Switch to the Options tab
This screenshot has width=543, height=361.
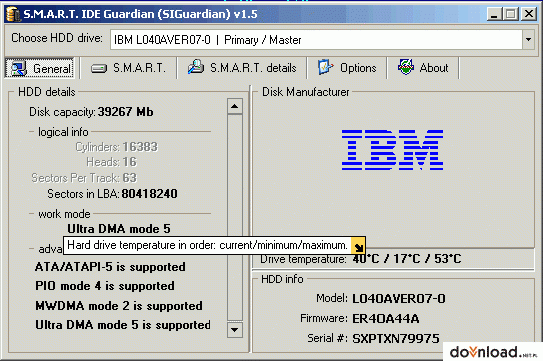pyautogui.click(x=347, y=68)
